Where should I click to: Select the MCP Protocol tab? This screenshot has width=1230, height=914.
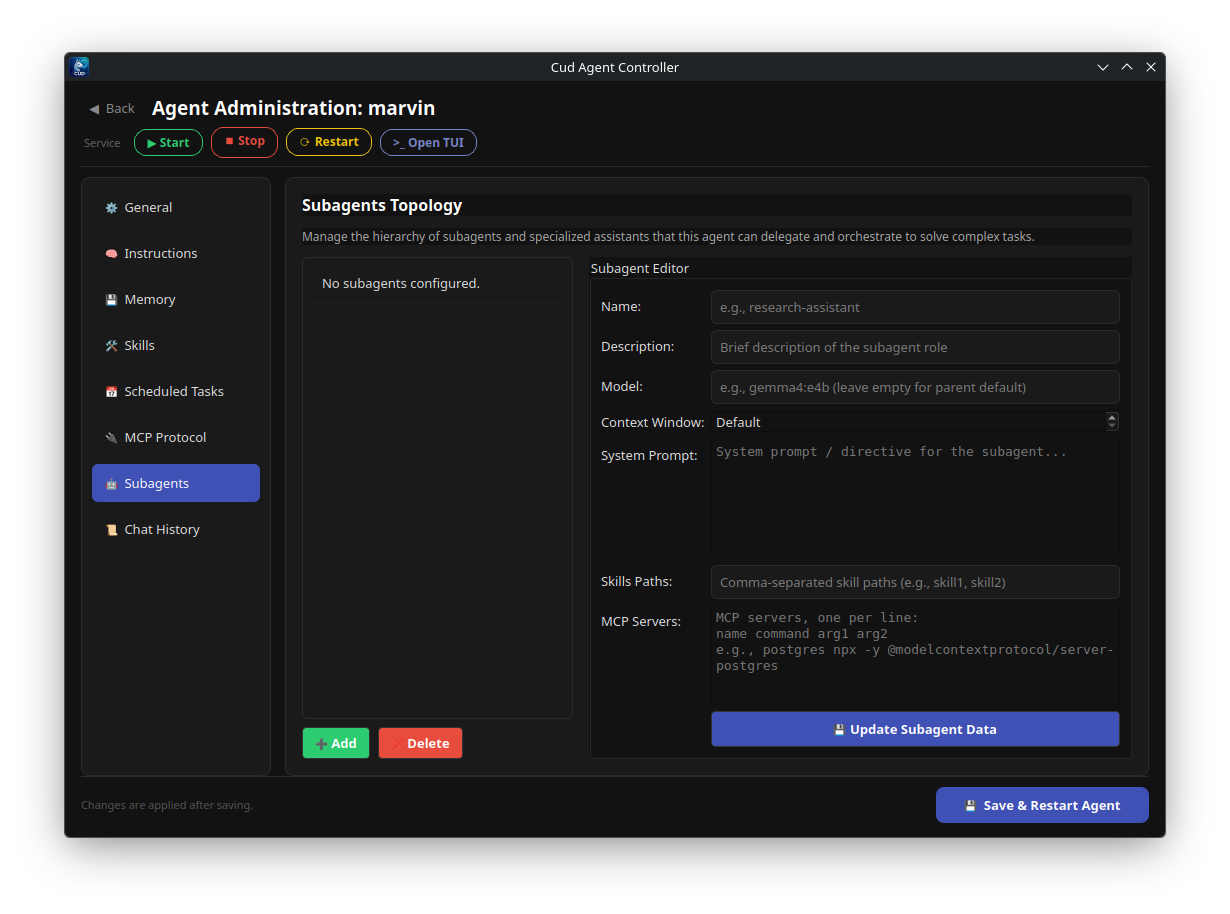[176, 438]
